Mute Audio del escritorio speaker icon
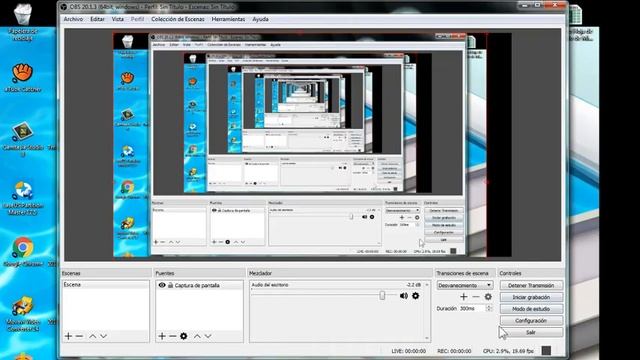The image size is (640, 360). coord(404,296)
